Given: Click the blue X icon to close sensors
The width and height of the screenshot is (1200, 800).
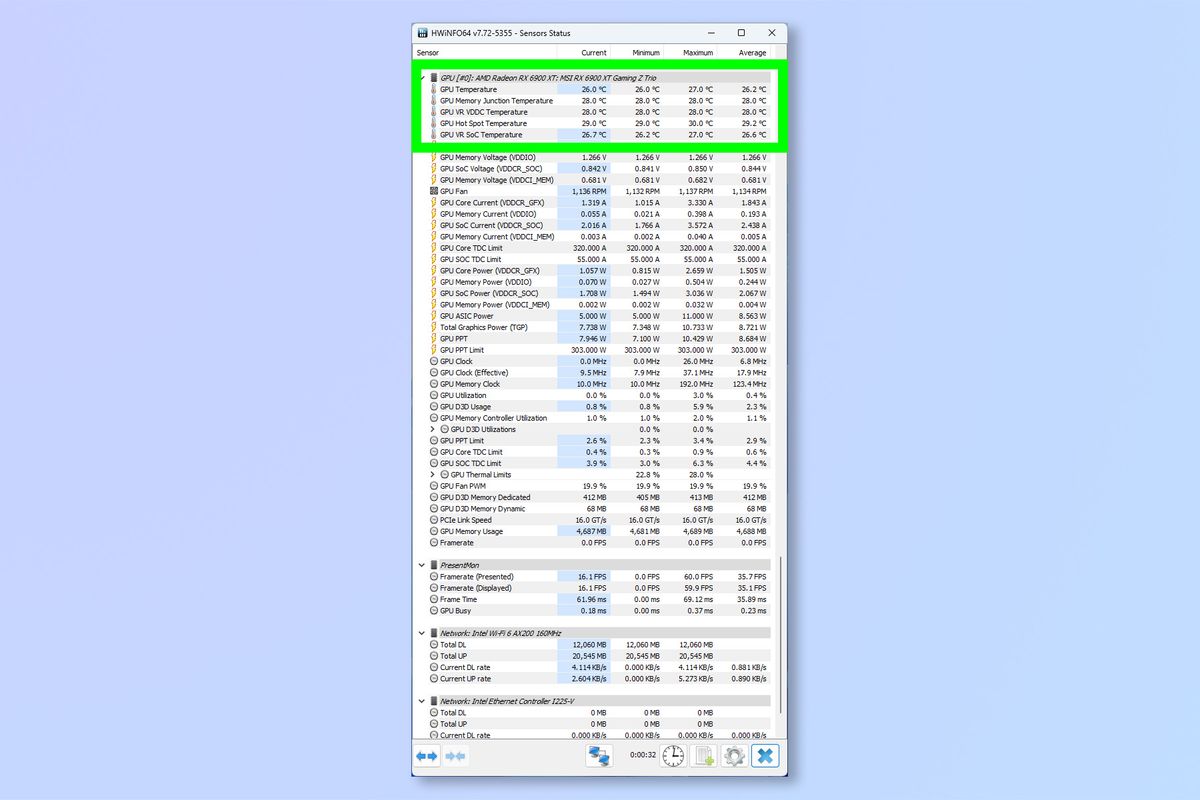Looking at the screenshot, I should click(763, 757).
